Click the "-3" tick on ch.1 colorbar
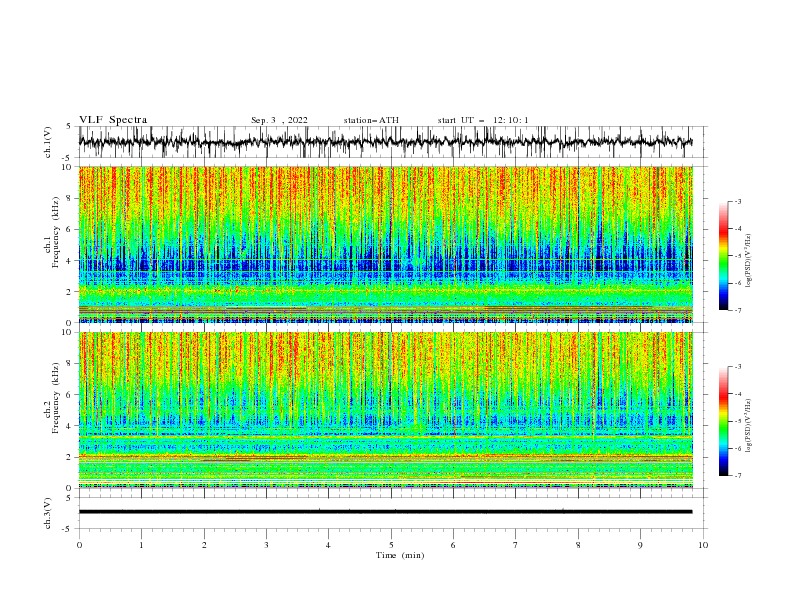The image size is (792, 612). [x=737, y=201]
